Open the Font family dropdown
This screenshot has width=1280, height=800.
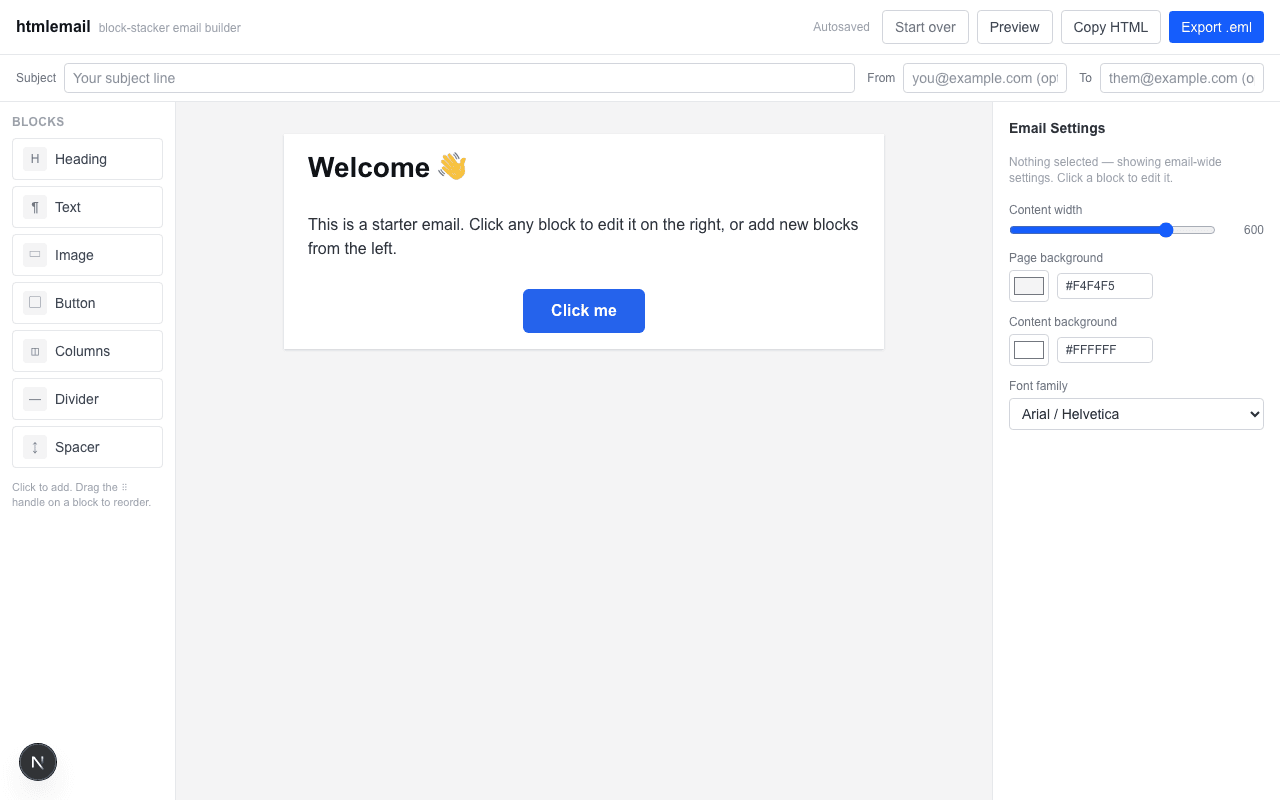pyautogui.click(x=1136, y=414)
